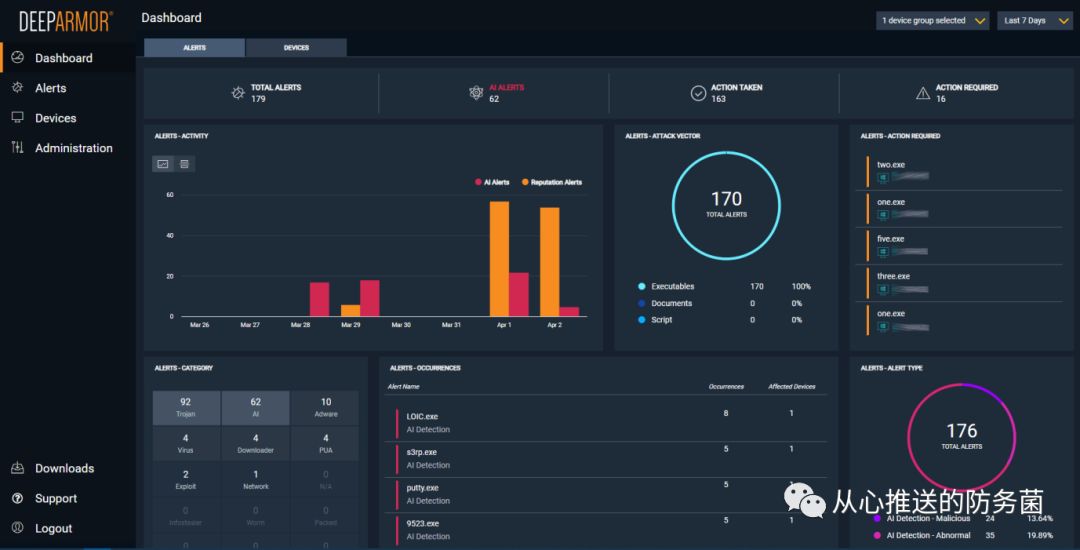Click AI Detection - Malicious legend dot
Viewport: 1080px width, 550px height.
pyautogui.click(x=877, y=518)
